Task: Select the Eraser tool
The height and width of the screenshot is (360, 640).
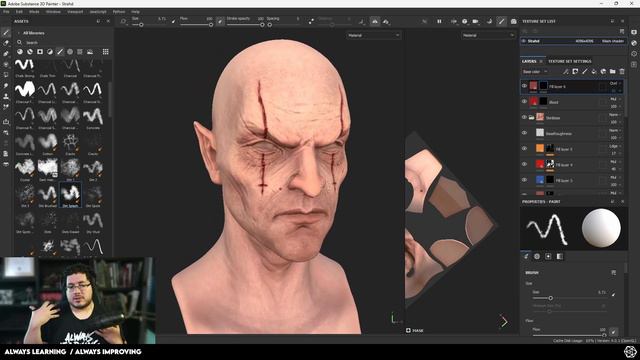Action: tap(6, 43)
